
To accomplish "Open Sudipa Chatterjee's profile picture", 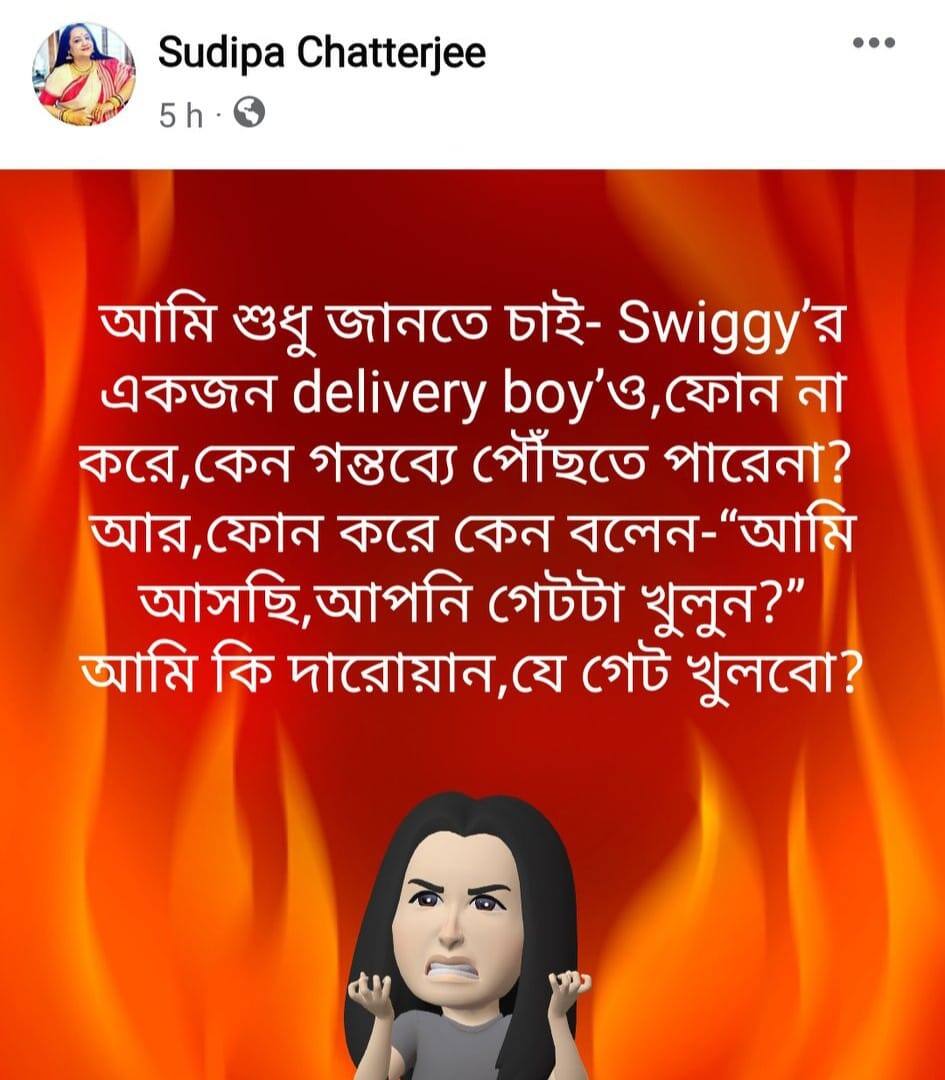I will pyautogui.click(x=83, y=73).
